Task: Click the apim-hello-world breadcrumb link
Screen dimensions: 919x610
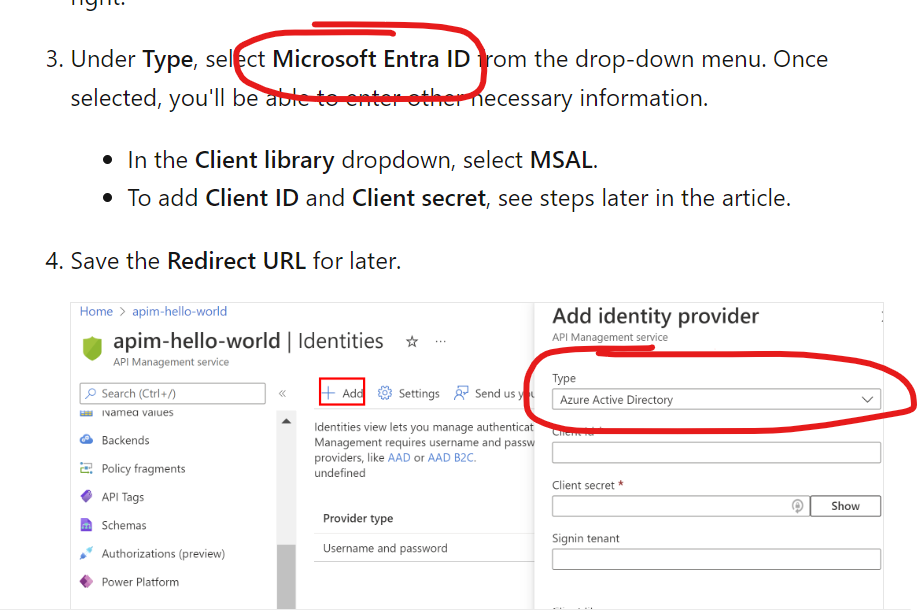Action: [x=179, y=311]
